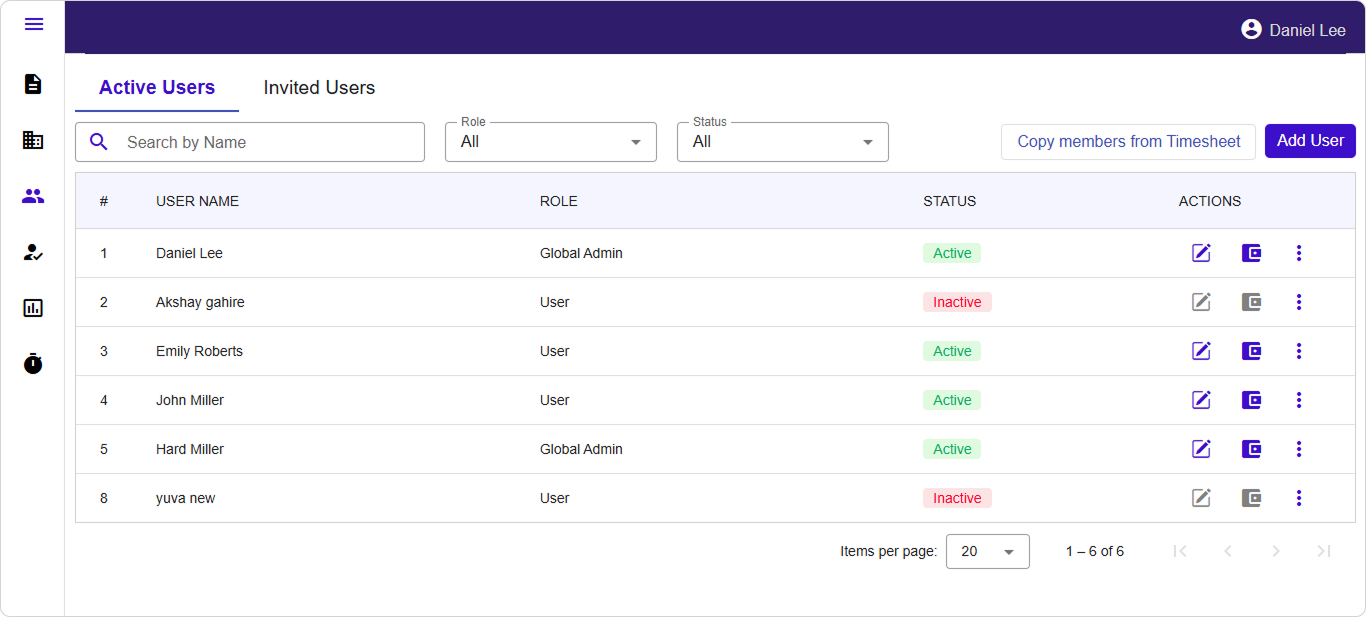Click edit icon for Emily Roberts
Screen dimensions: 1366x617
coord(1201,351)
